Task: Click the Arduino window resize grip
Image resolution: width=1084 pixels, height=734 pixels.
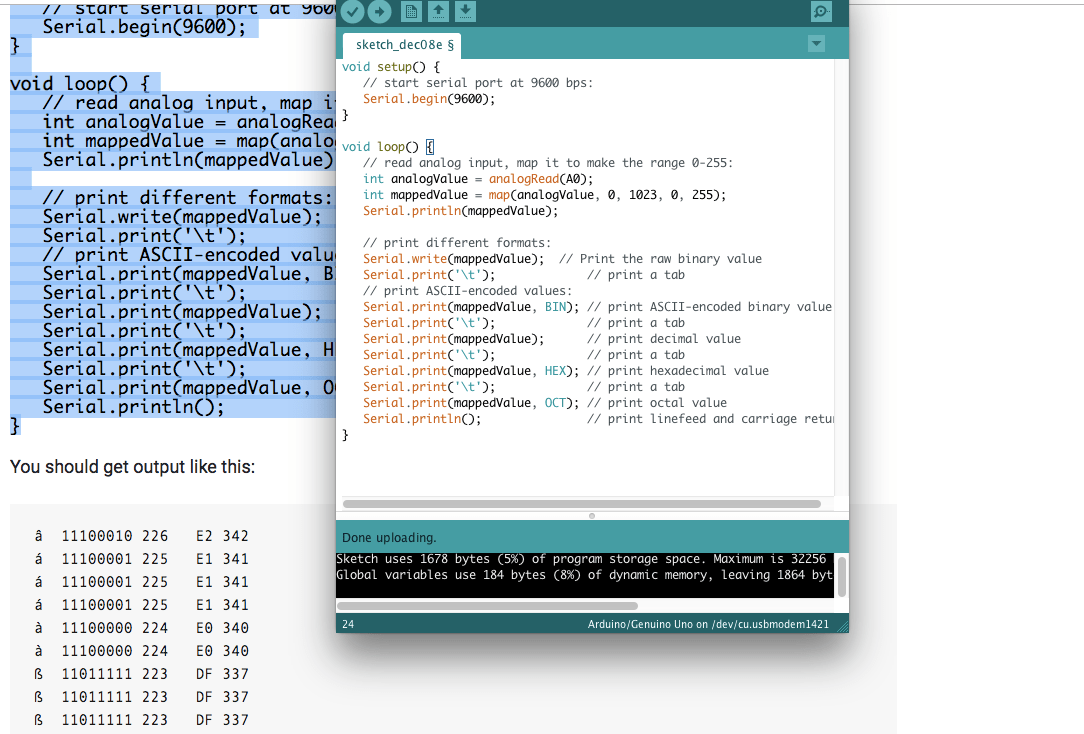Action: click(842, 626)
